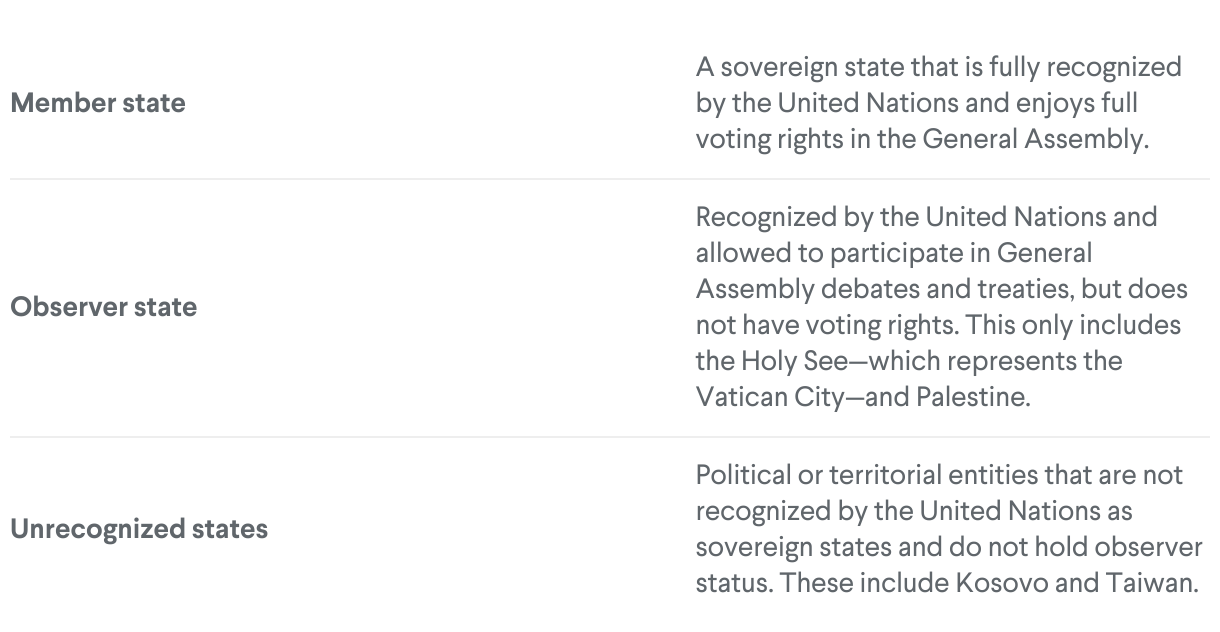Click the line starting "A sovereign state"

(x=938, y=68)
